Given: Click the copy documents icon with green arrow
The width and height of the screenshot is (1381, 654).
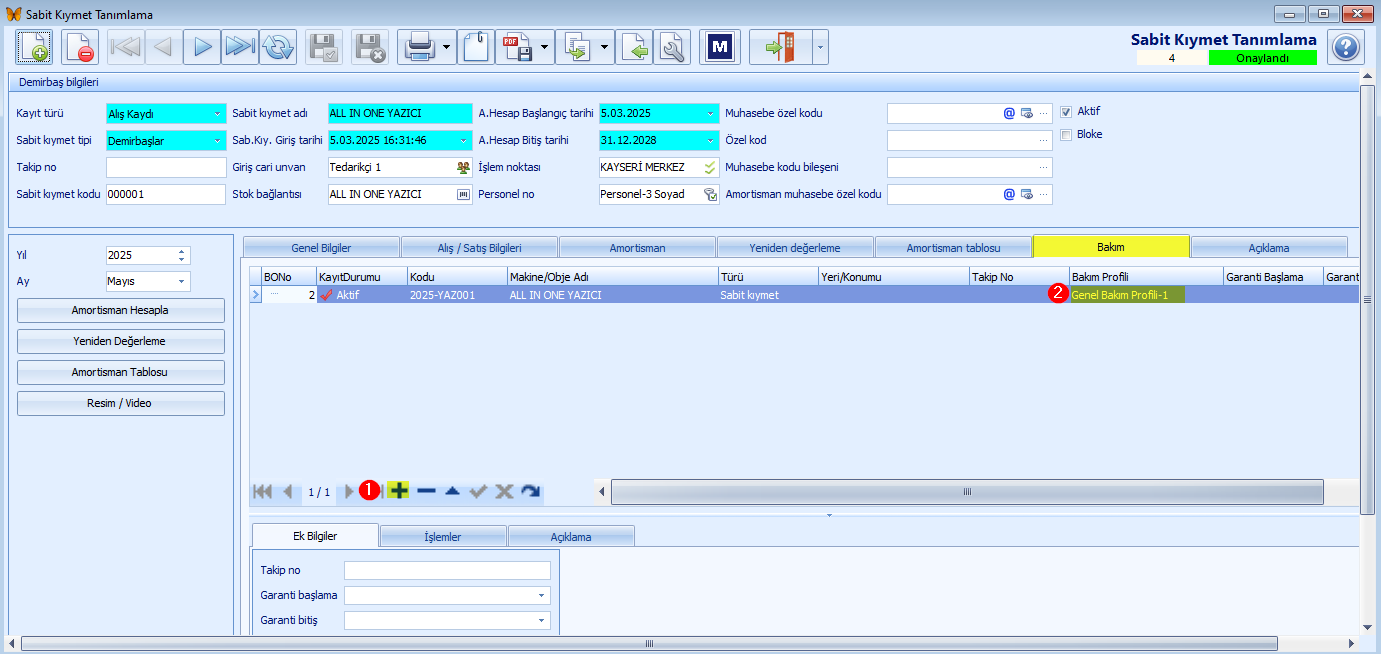Looking at the screenshot, I should [577, 47].
